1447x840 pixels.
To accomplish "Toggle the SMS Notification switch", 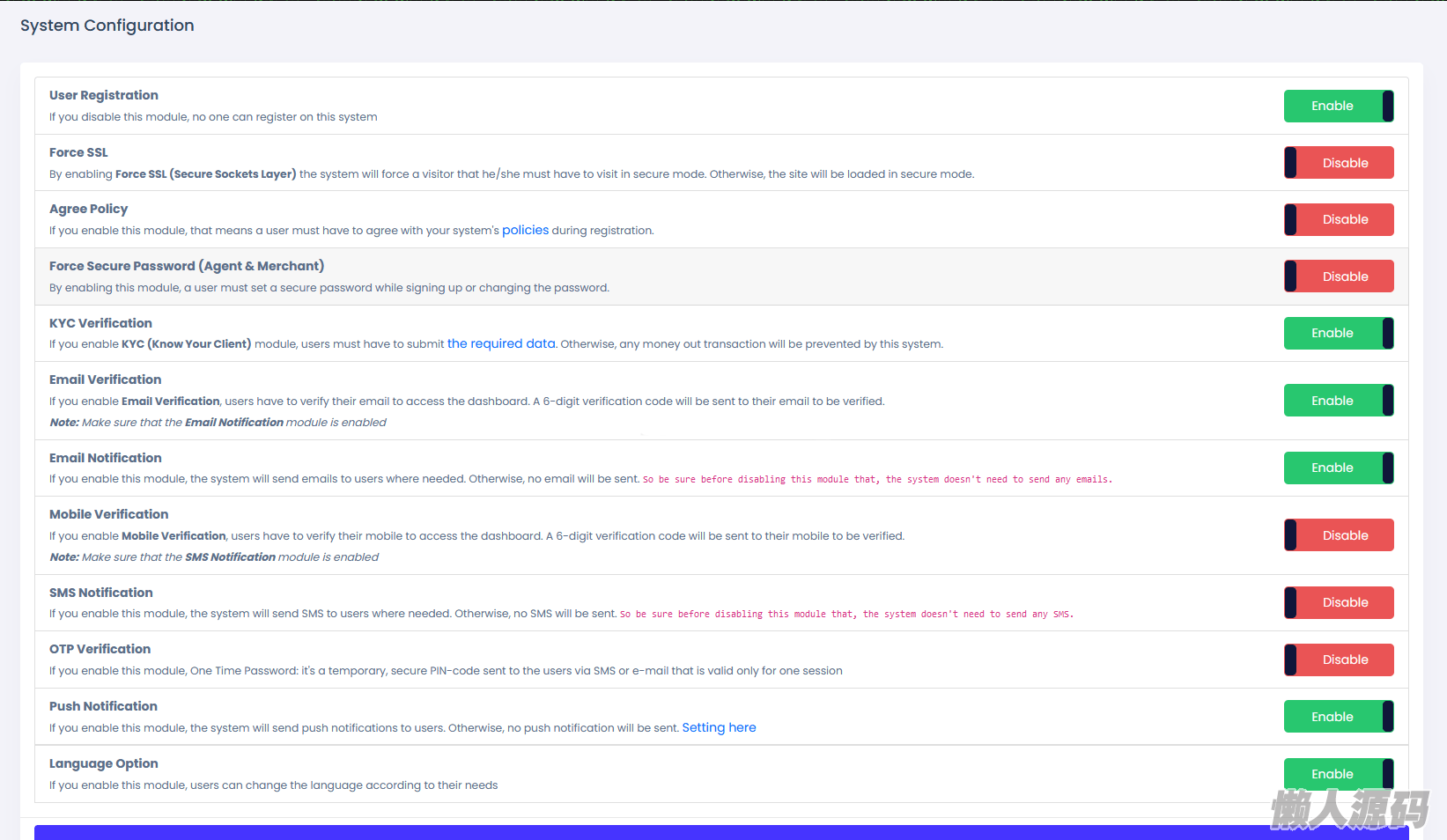I will [x=1339, y=602].
